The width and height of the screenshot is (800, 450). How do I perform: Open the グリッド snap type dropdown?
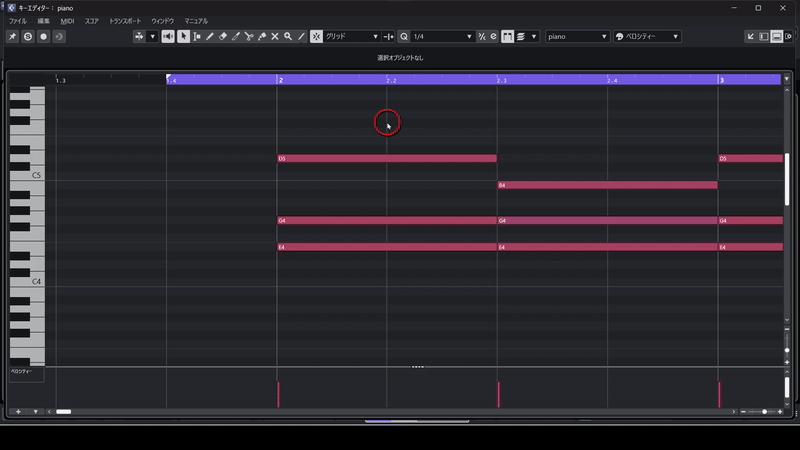(x=352, y=36)
